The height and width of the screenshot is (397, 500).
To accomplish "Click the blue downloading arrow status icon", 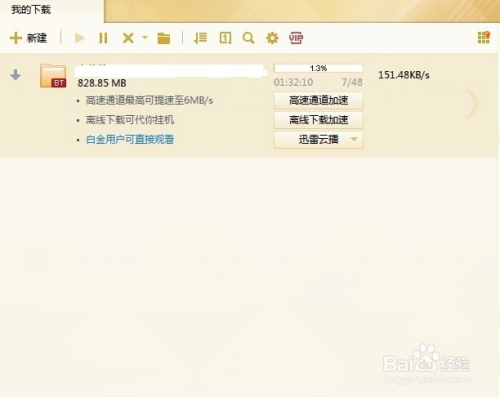I will (x=15, y=75).
